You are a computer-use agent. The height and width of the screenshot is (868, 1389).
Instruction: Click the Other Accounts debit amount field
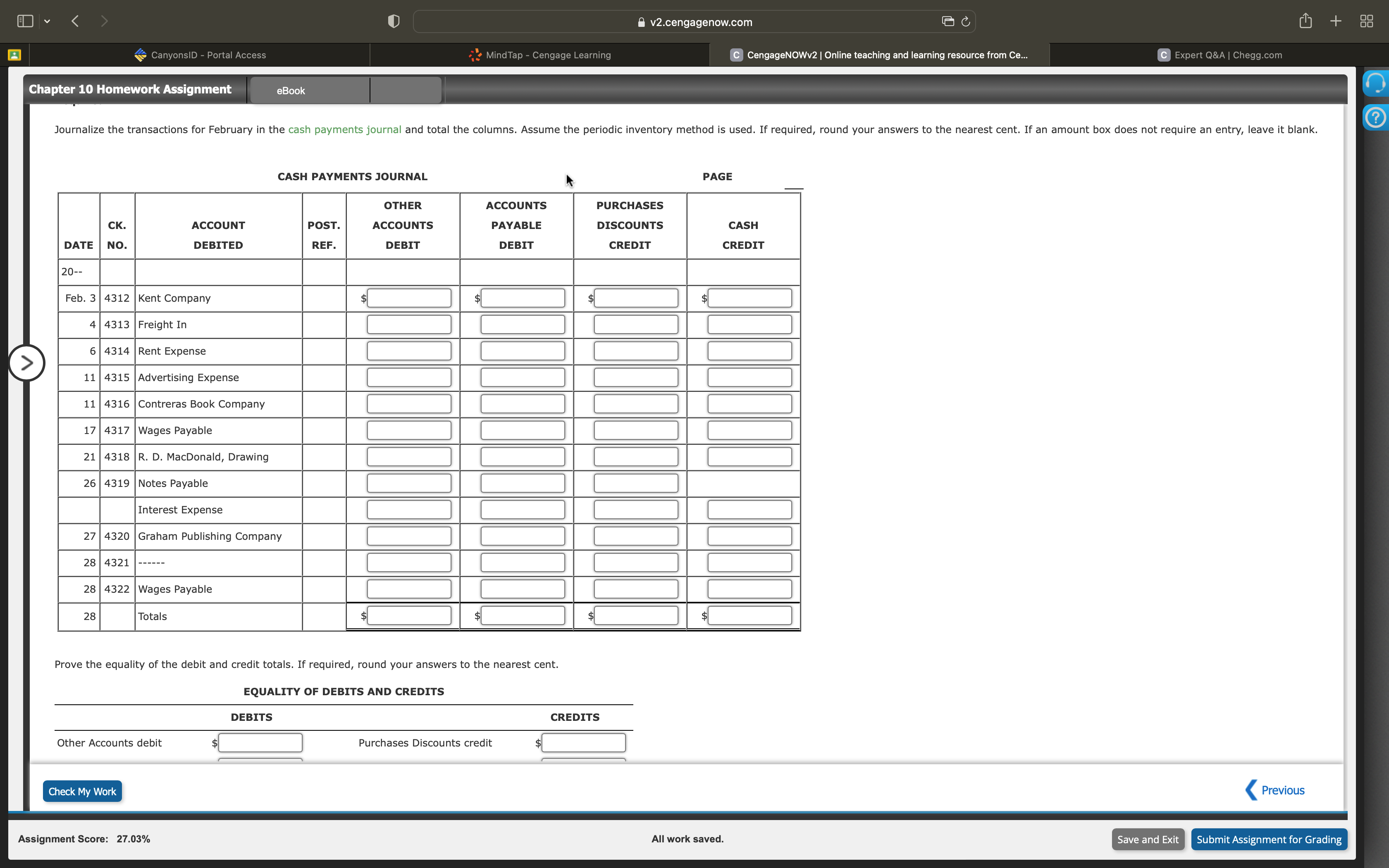(x=260, y=742)
